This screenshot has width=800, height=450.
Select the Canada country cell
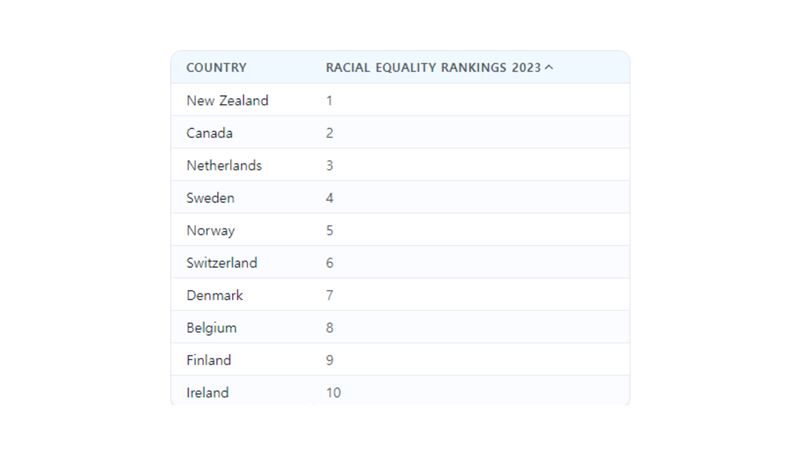click(x=209, y=133)
